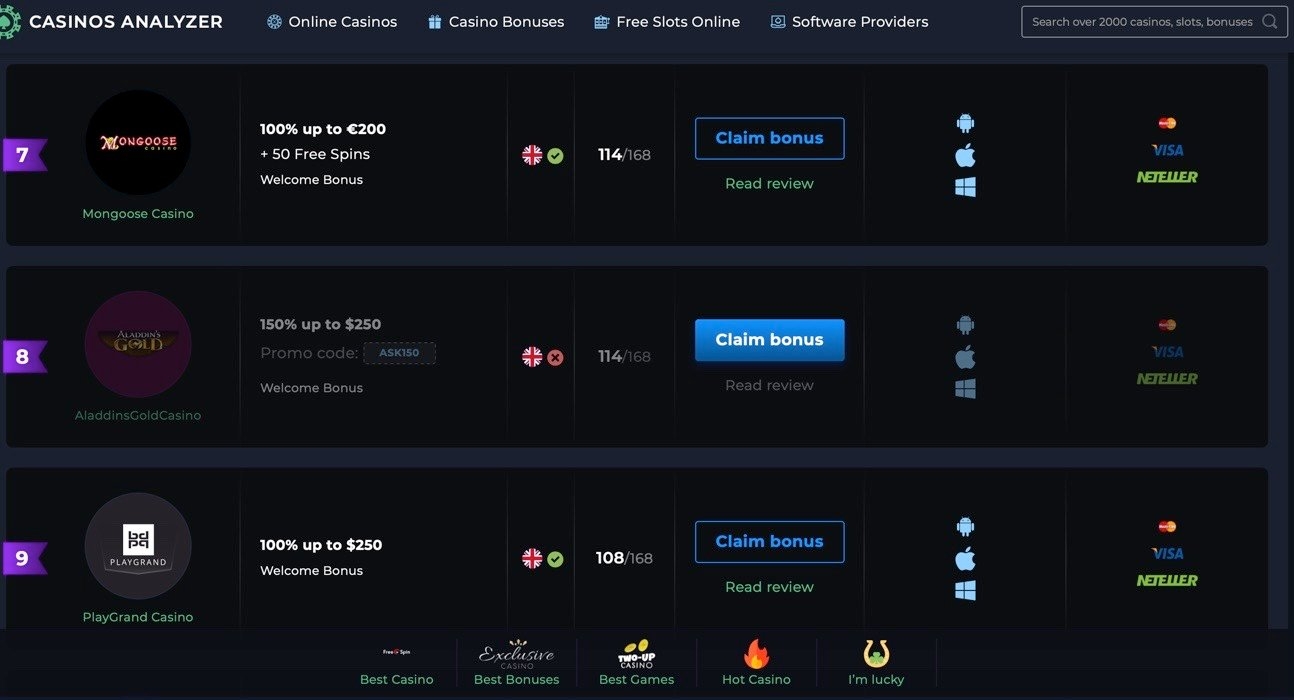Click the UK flag in AladdinsGold row
Viewport: 1294px width, 700px height.
532,357
